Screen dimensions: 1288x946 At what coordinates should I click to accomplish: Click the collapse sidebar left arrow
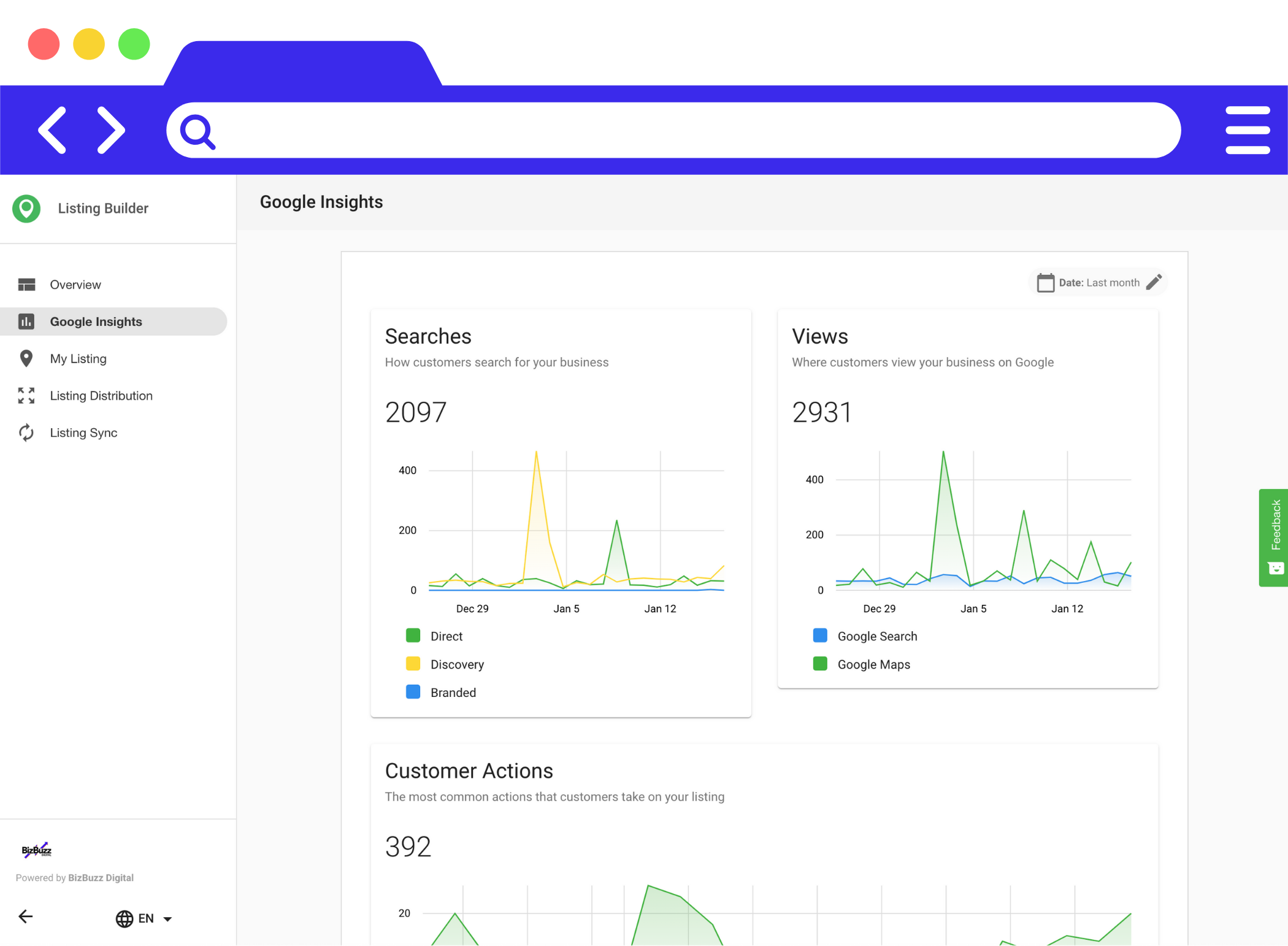[26, 917]
